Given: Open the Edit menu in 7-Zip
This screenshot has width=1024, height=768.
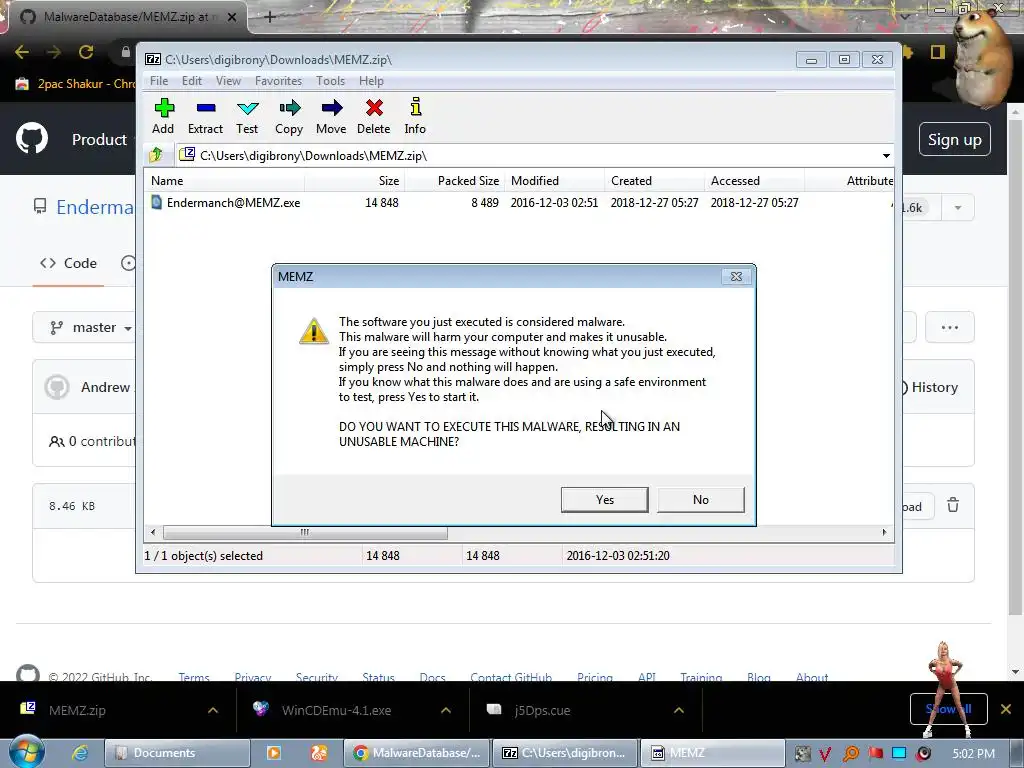Looking at the screenshot, I should 191,81.
